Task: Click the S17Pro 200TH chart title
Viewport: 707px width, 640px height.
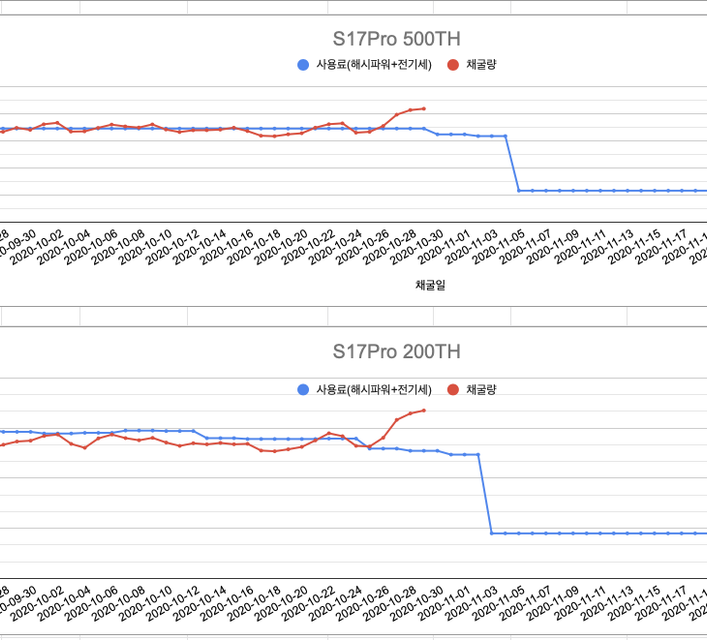Action: (x=396, y=352)
